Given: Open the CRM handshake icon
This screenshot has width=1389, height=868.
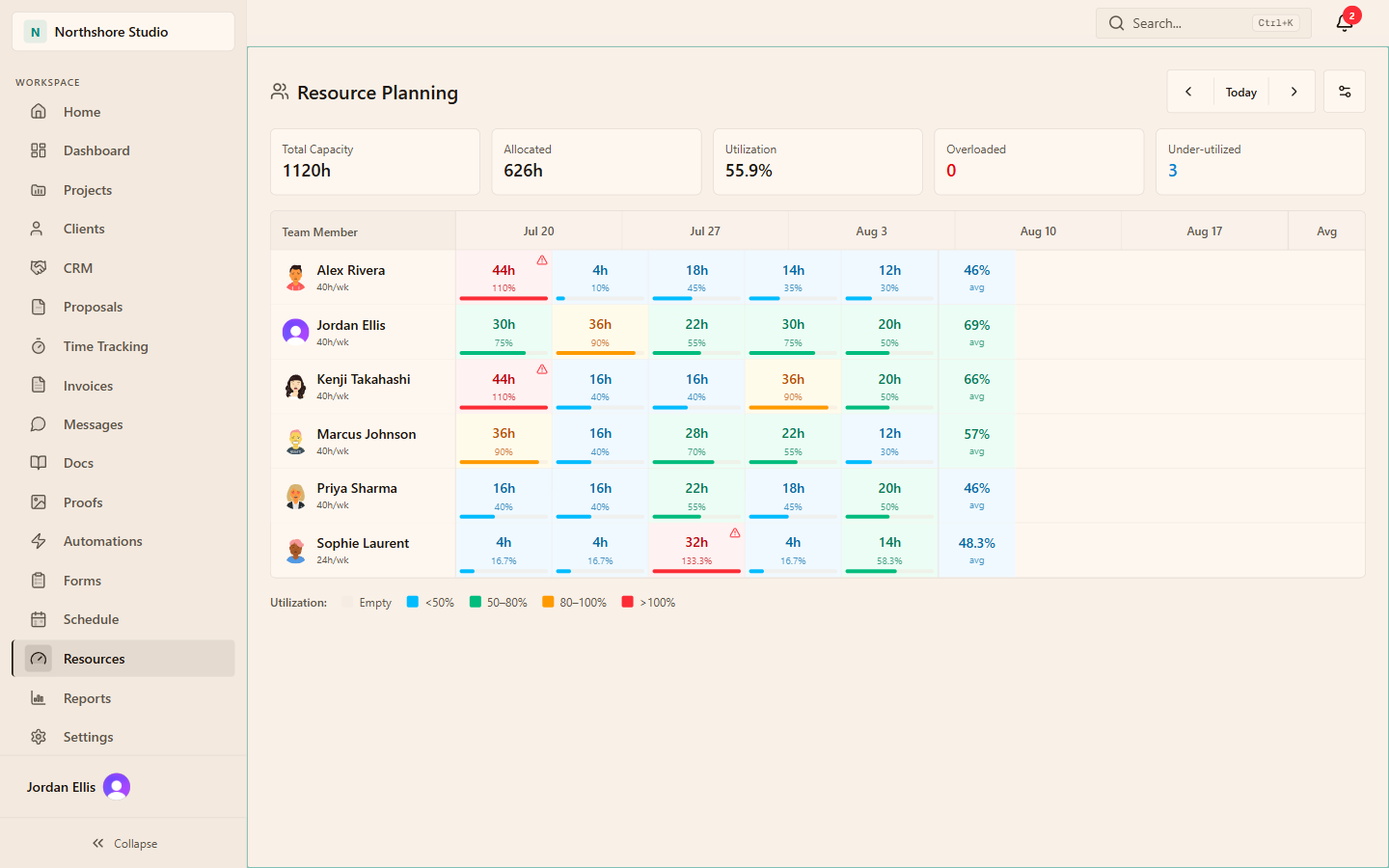Looking at the screenshot, I should tap(39, 268).
